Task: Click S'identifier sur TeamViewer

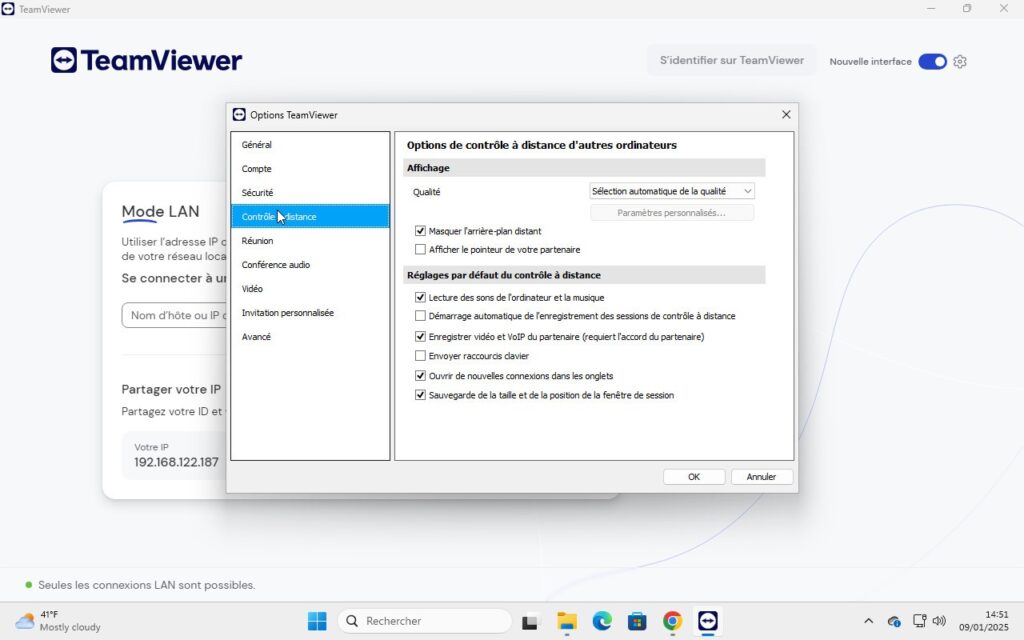Action: click(x=731, y=60)
